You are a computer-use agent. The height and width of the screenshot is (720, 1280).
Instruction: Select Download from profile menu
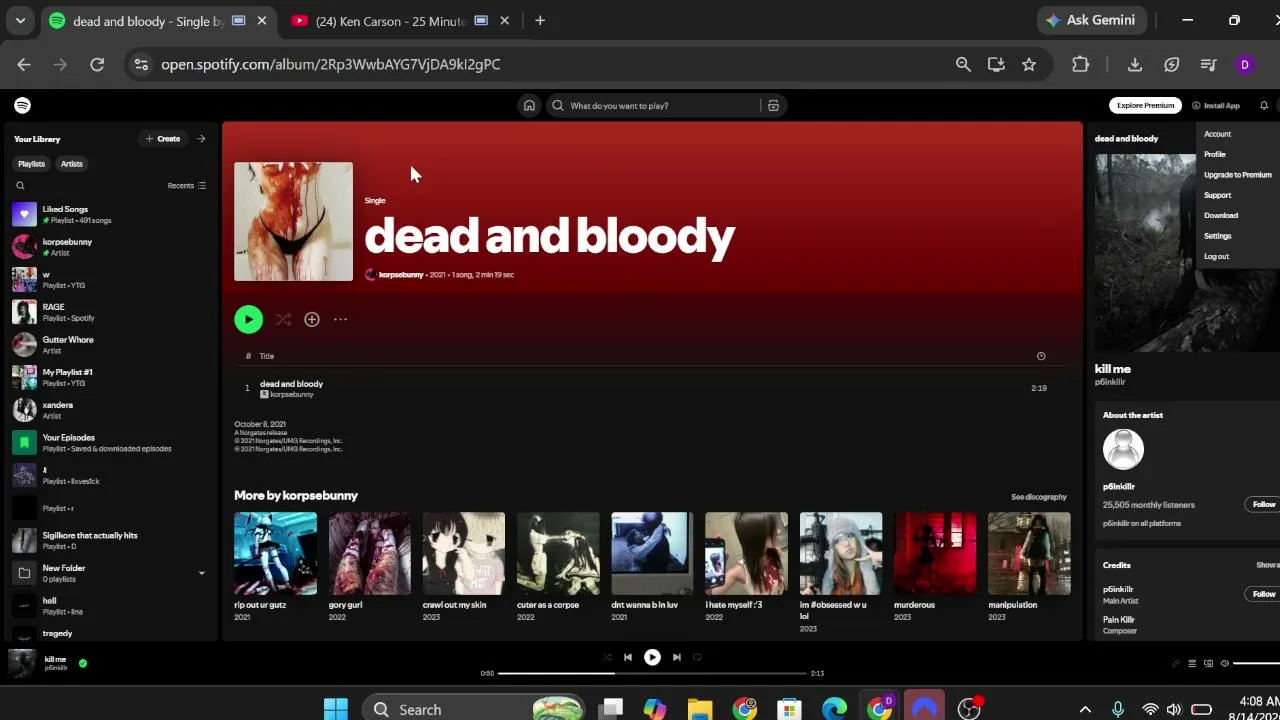[1221, 215]
